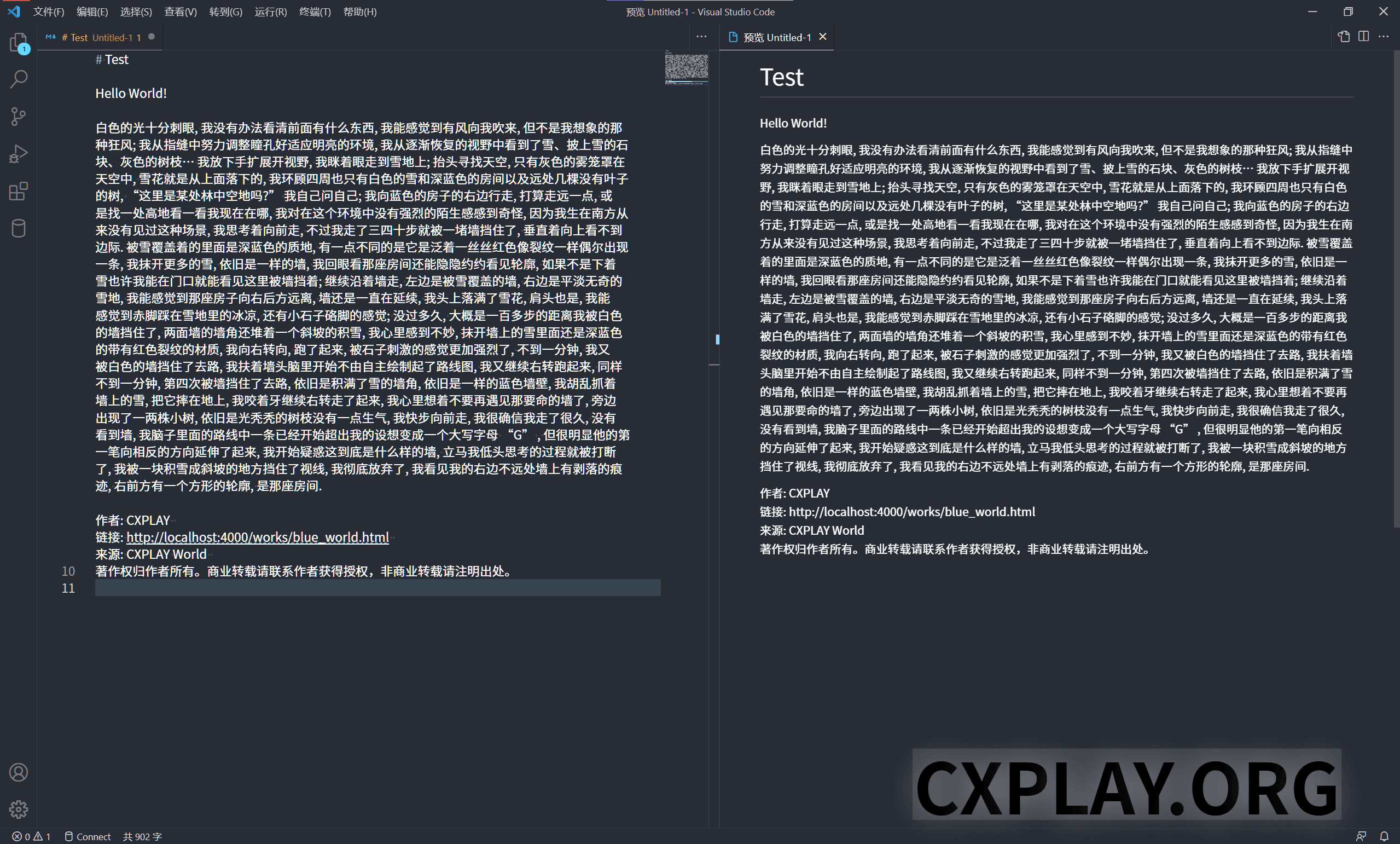This screenshot has height=844, width=1400.
Task: Minimize the VS Code window
Action: coord(1312,11)
